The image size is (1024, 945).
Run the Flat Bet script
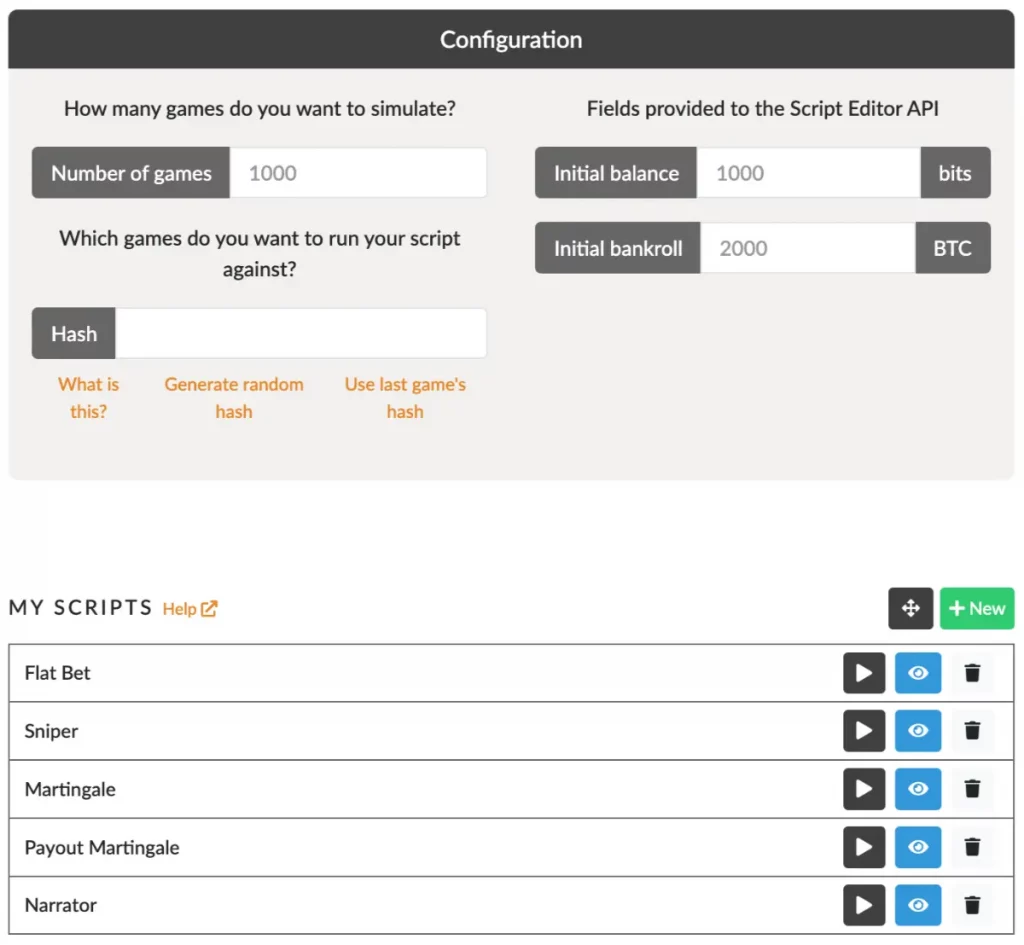(863, 673)
